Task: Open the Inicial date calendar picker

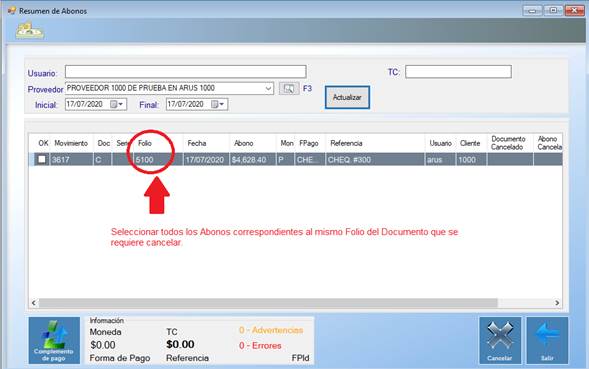Action: click(x=116, y=104)
